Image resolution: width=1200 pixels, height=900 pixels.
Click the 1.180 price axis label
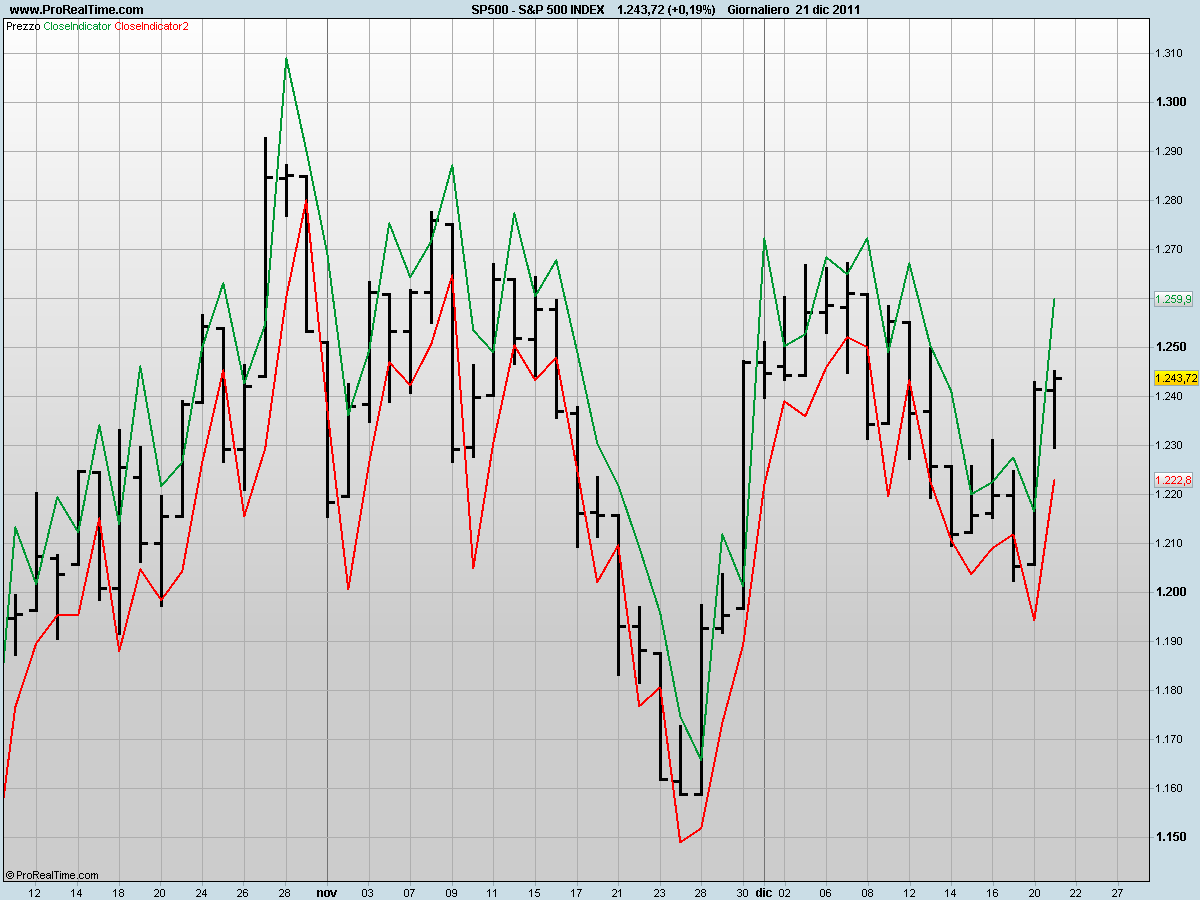point(1170,690)
